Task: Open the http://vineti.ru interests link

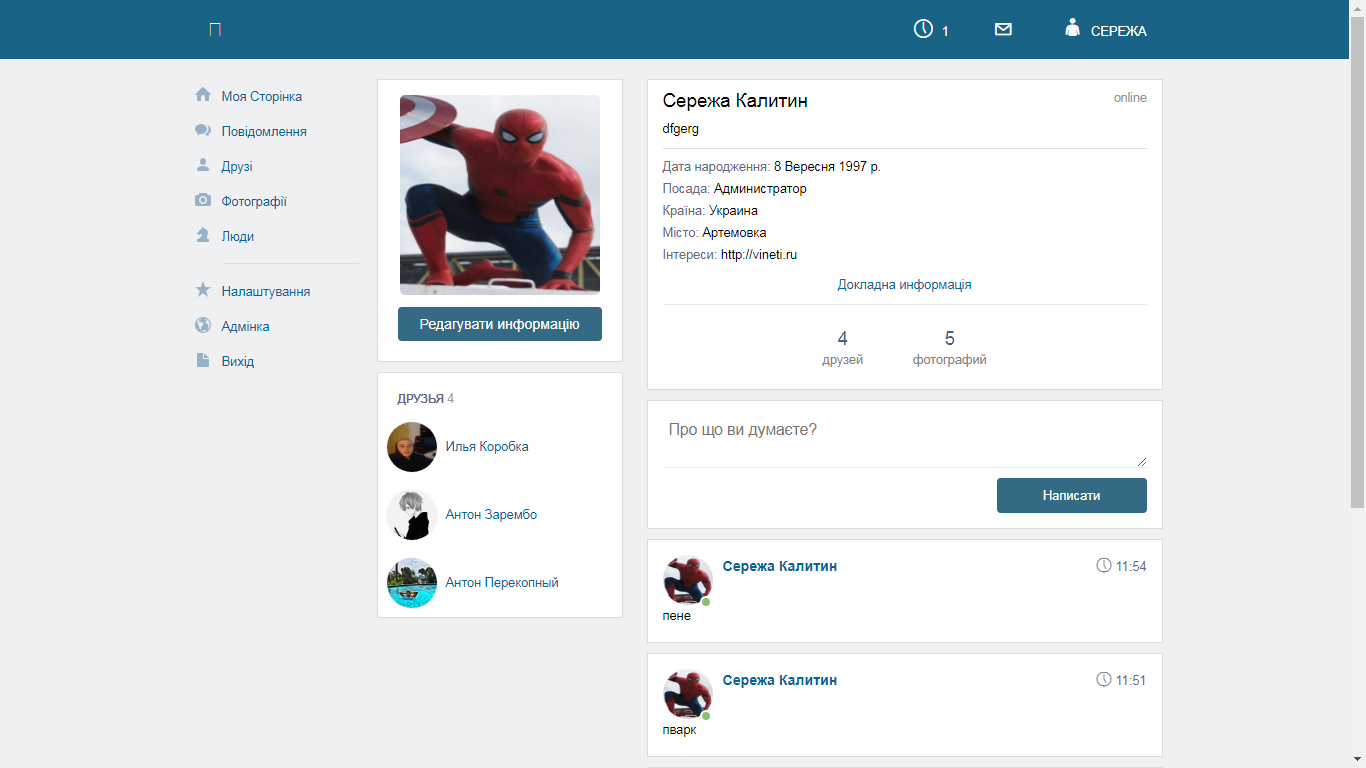Action: tap(759, 255)
